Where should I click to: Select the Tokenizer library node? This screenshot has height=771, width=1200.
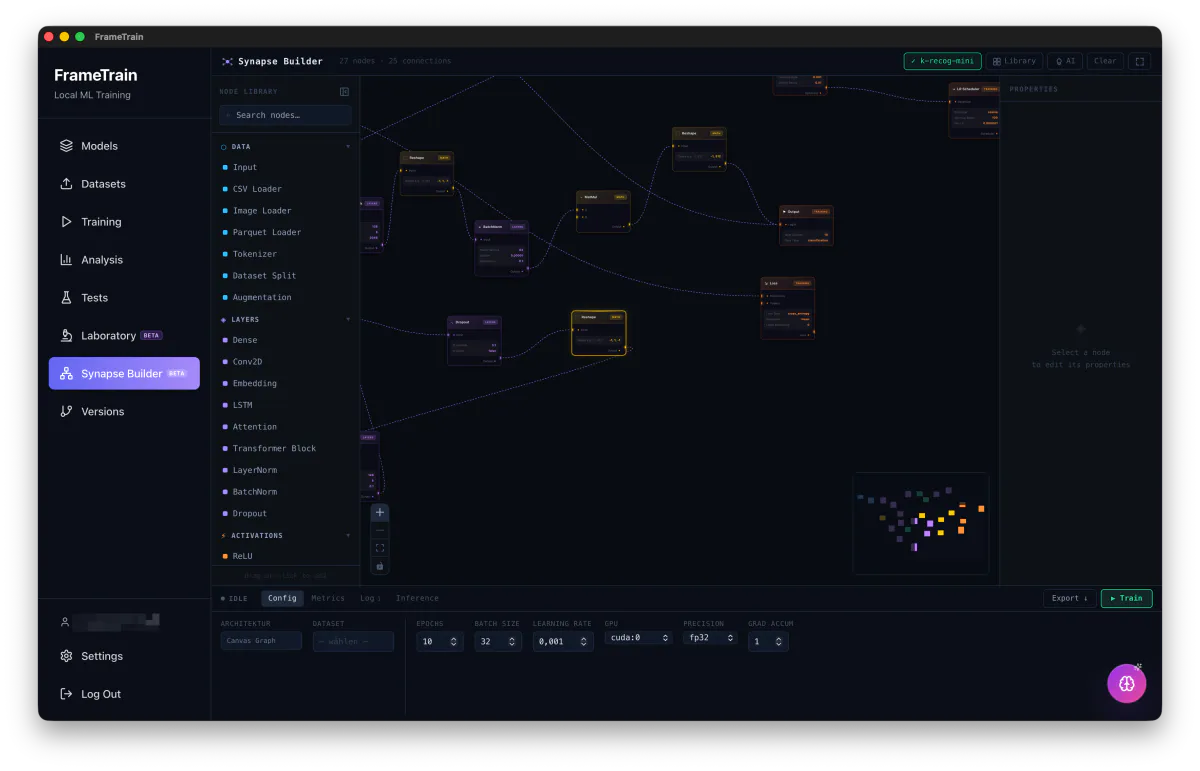pos(285,254)
